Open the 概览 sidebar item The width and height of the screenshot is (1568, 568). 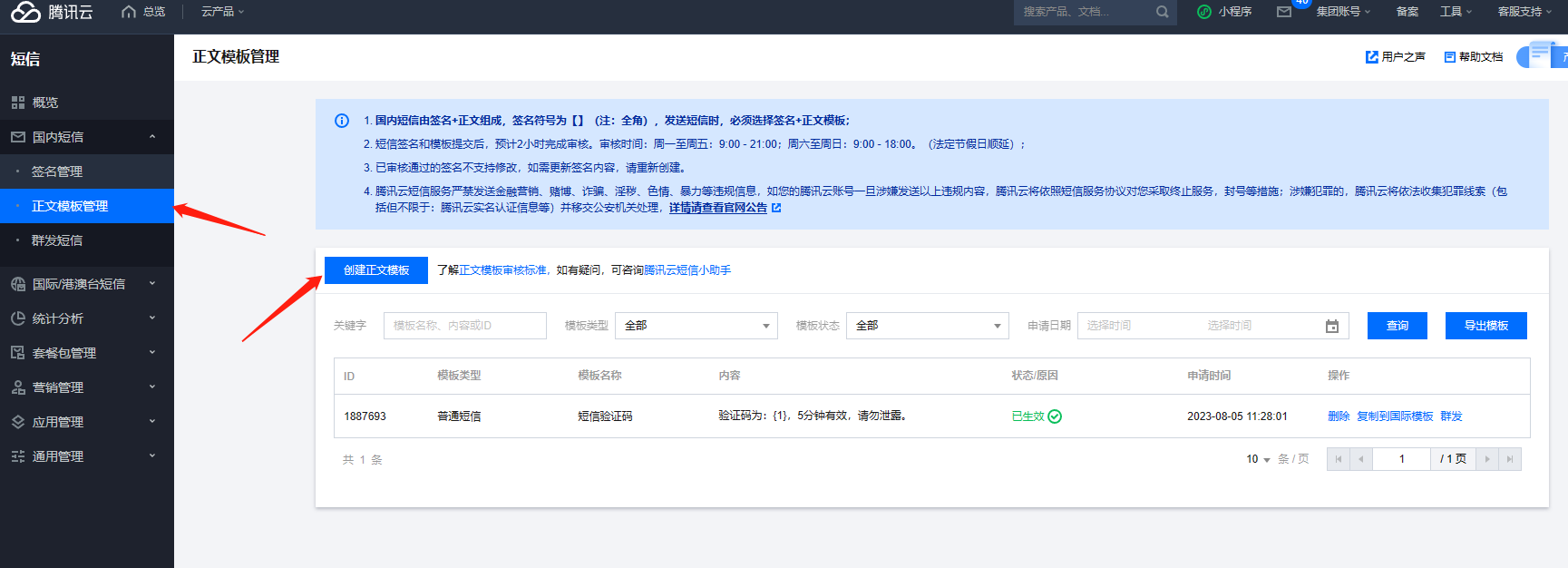pyautogui.click(x=87, y=103)
